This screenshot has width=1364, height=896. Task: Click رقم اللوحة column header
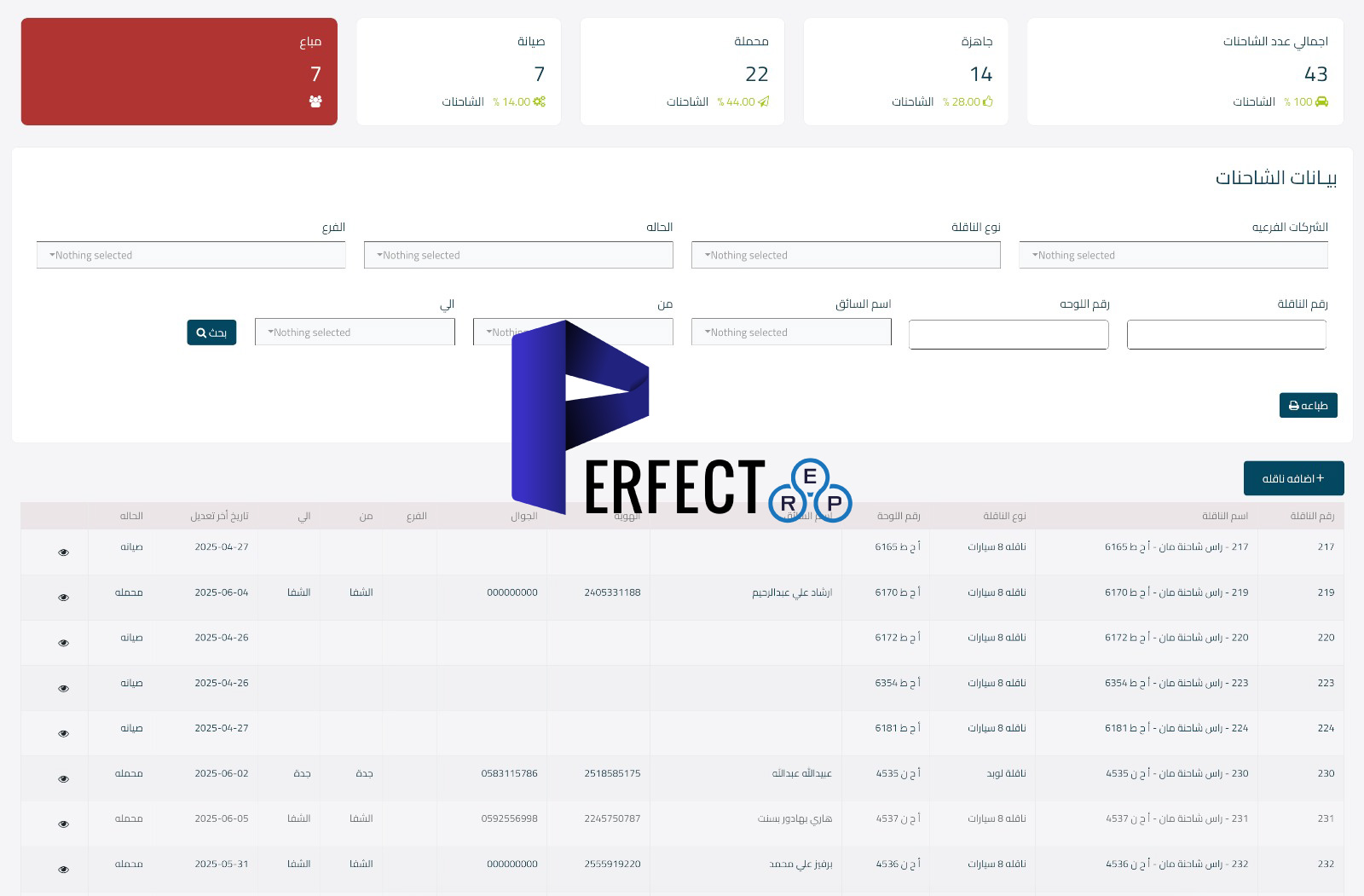(x=899, y=516)
